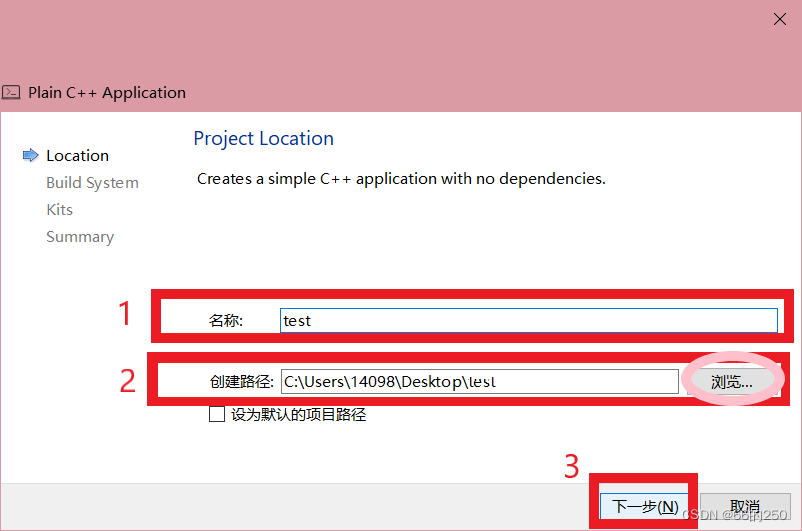Click the Project Location heading
Image resolution: width=802 pixels, height=531 pixels.
[x=263, y=139]
